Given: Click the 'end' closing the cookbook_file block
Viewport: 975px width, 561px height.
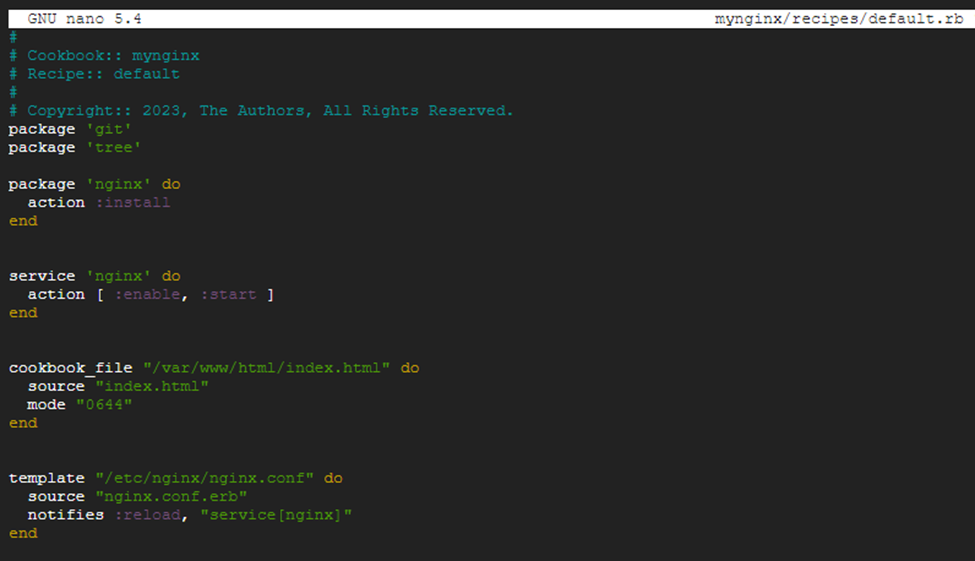Looking at the screenshot, I should 23,423.
